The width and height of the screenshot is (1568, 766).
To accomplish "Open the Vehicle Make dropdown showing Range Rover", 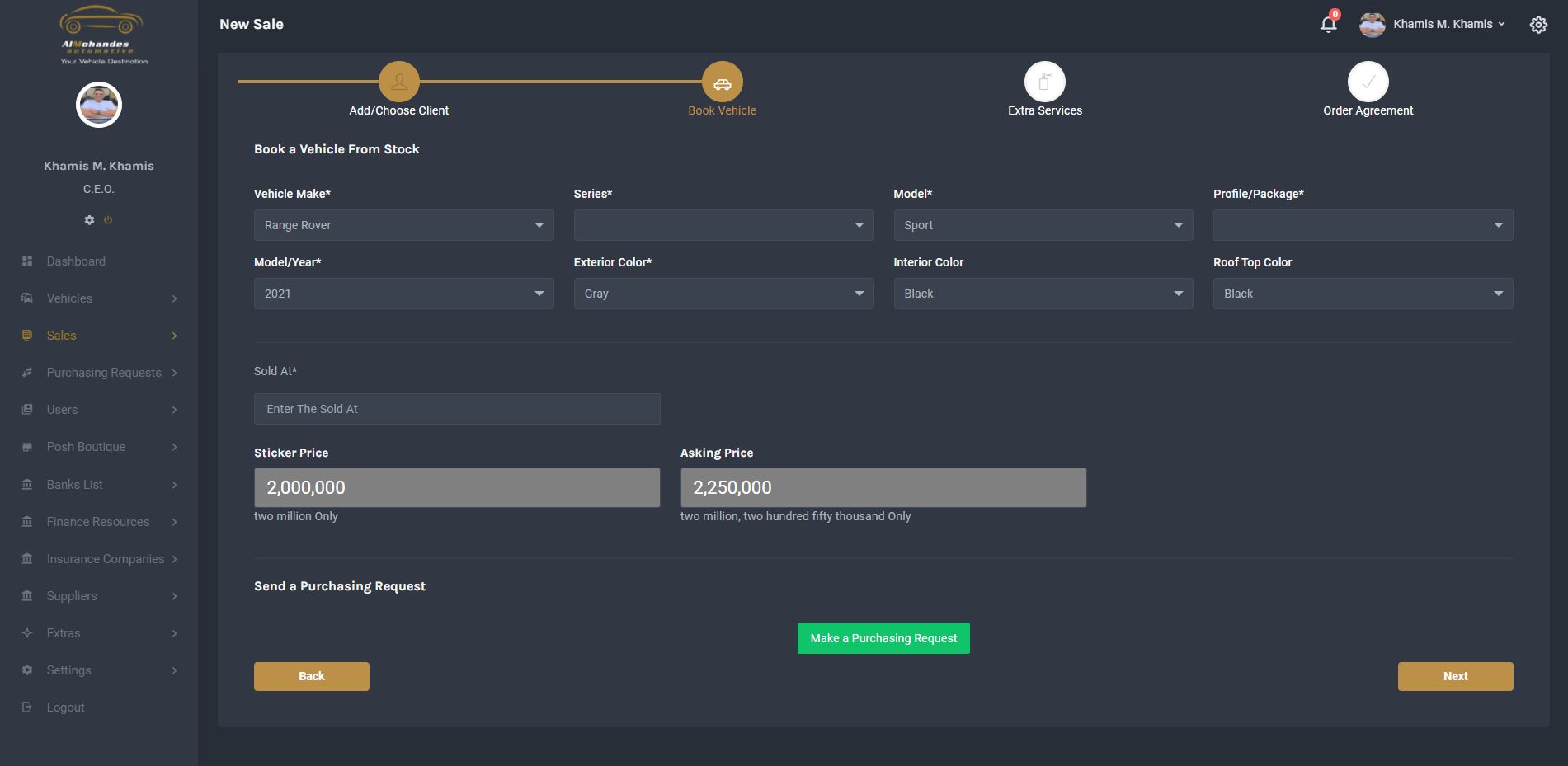I will (x=403, y=225).
